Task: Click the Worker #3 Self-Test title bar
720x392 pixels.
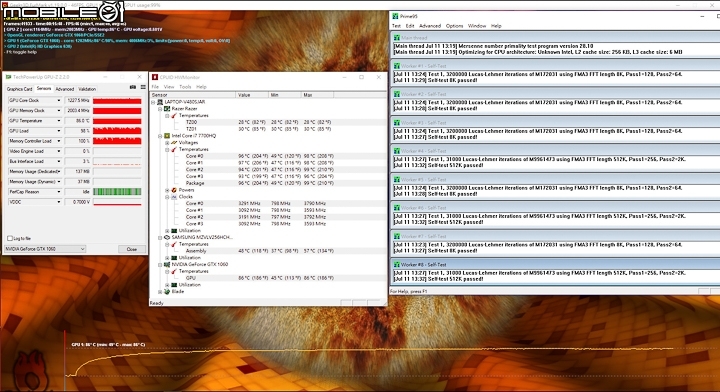Action: pos(555,123)
